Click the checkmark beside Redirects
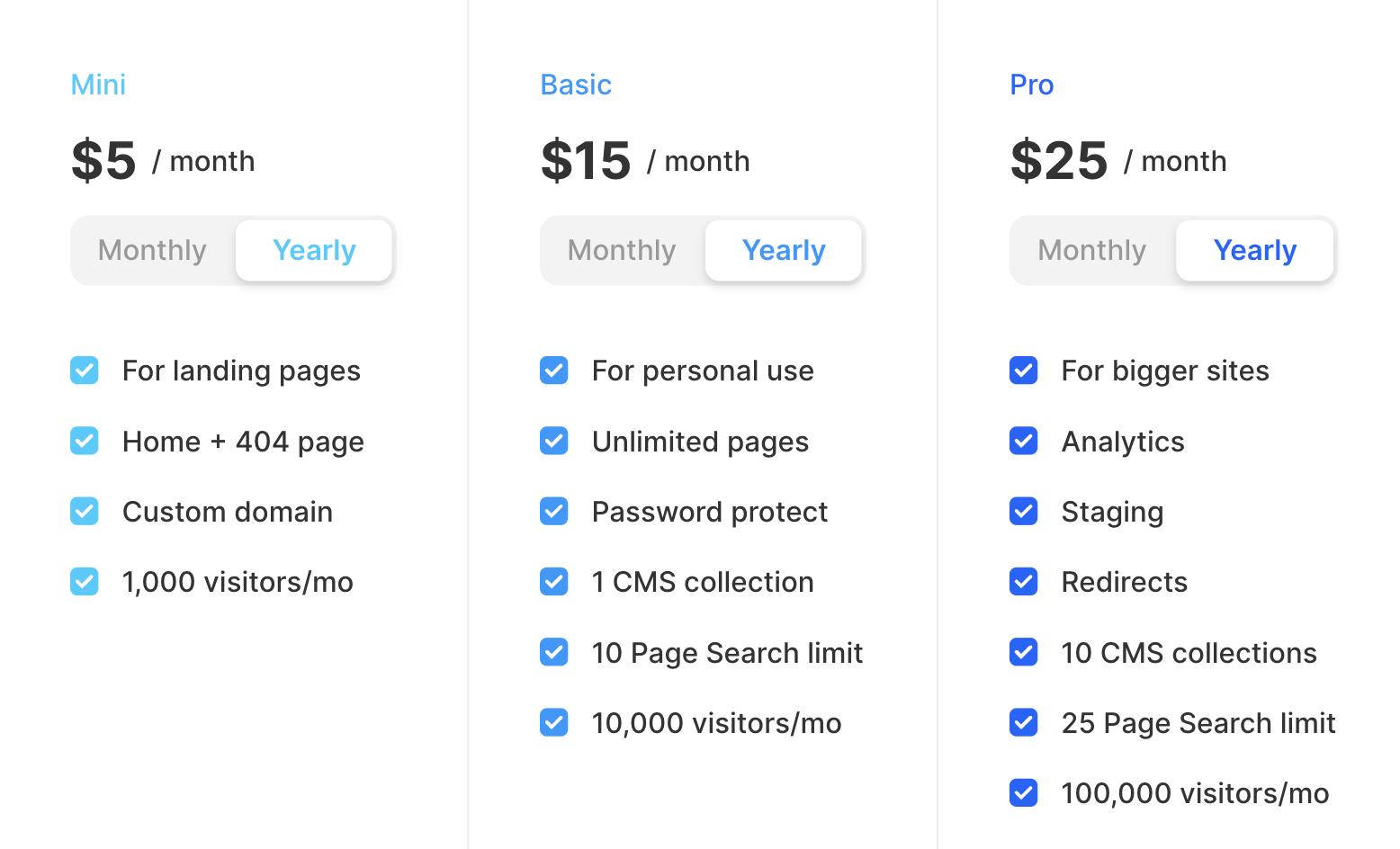The image size is (1400, 849). pyautogui.click(x=1024, y=582)
